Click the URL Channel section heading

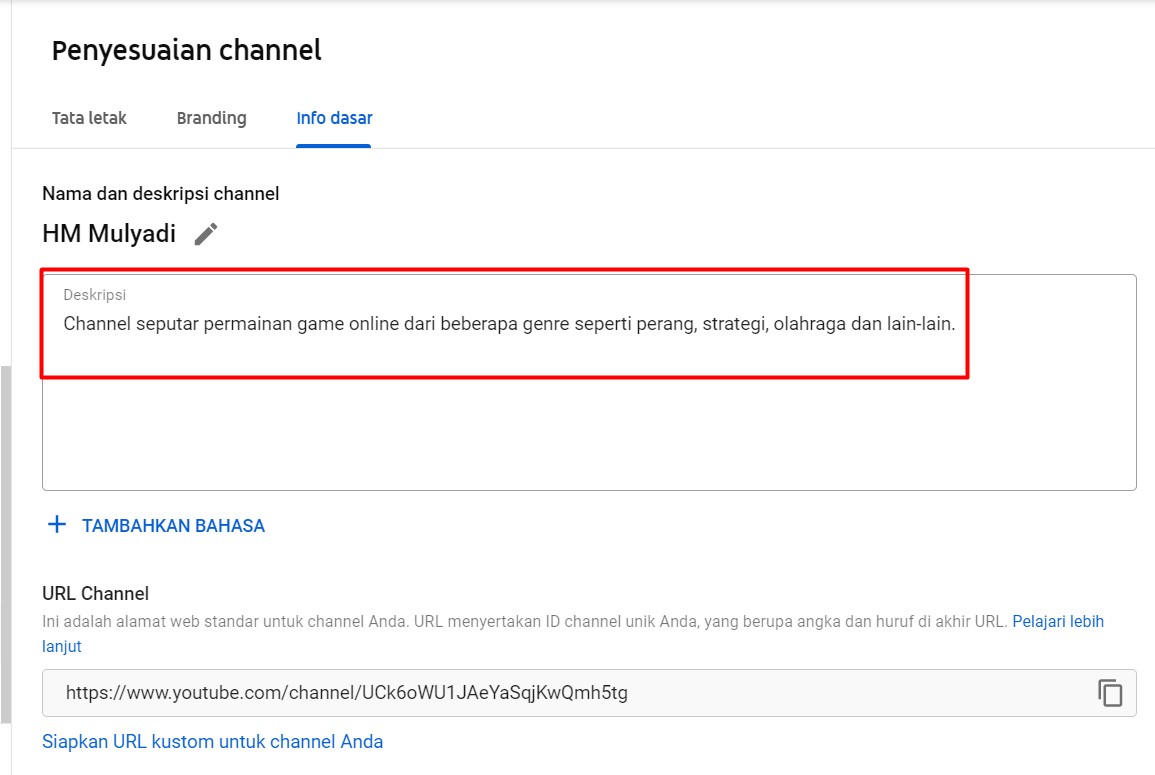click(x=95, y=594)
